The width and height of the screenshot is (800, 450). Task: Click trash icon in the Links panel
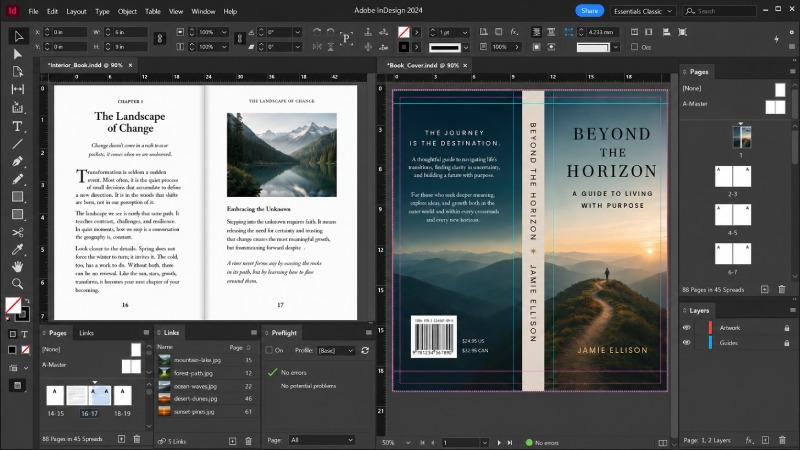click(248, 441)
